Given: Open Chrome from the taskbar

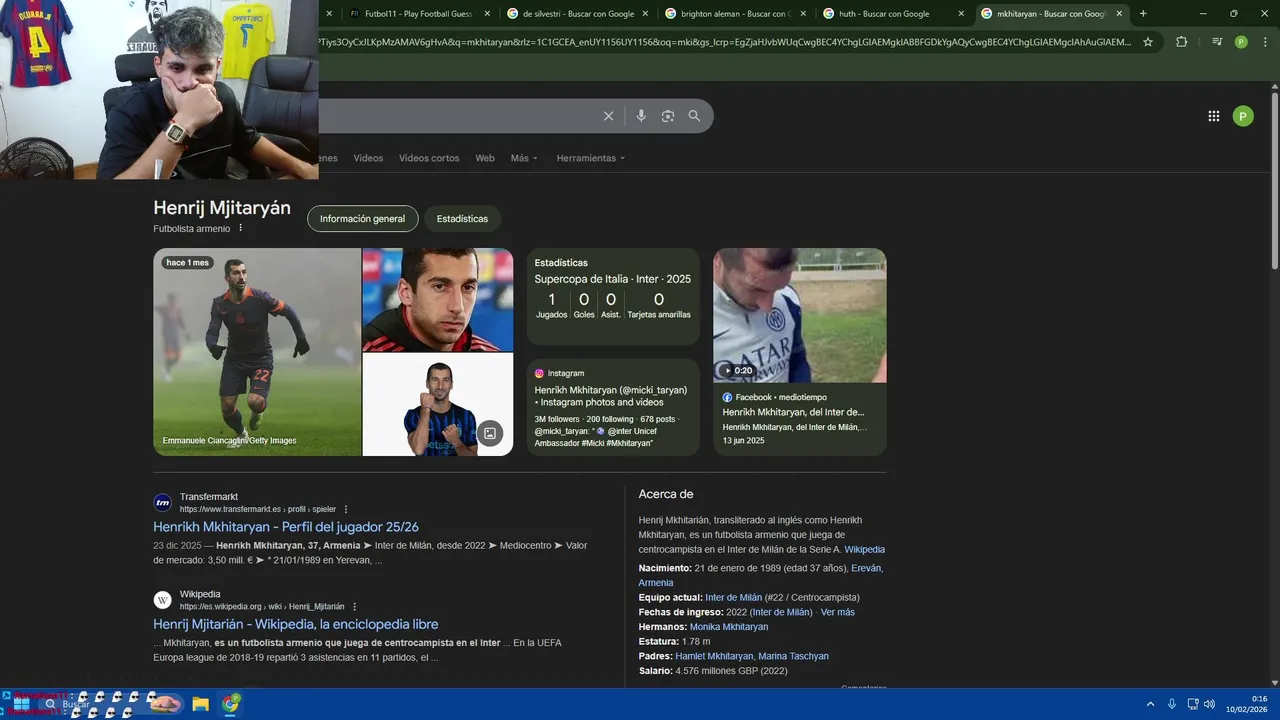Looking at the screenshot, I should [231, 704].
